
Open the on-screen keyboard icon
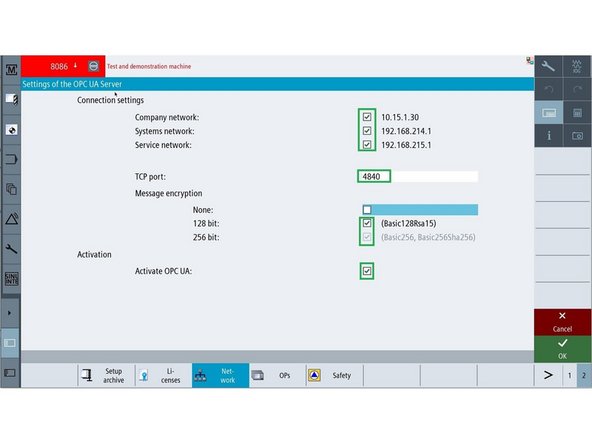(x=548, y=113)
